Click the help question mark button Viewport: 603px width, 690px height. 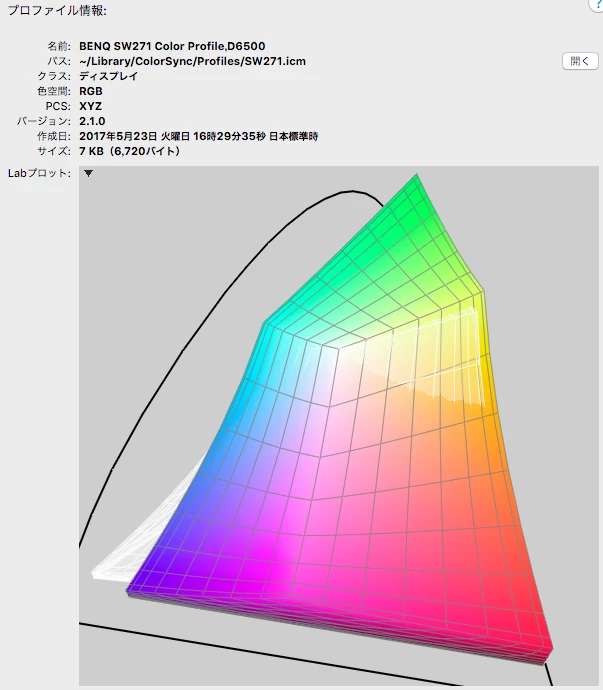tap(597, 4)
